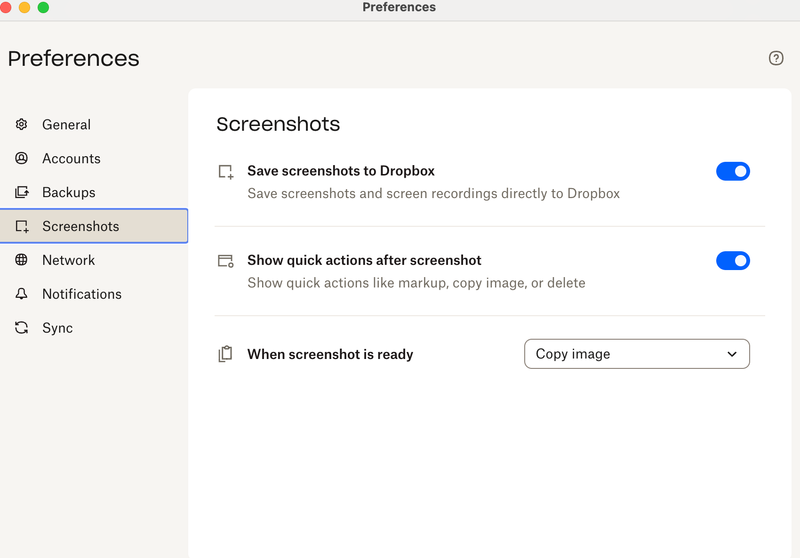The height and width of the screenshot is (558, 800).
Task: Click the Accounts person icon
Action: (21, 159)
